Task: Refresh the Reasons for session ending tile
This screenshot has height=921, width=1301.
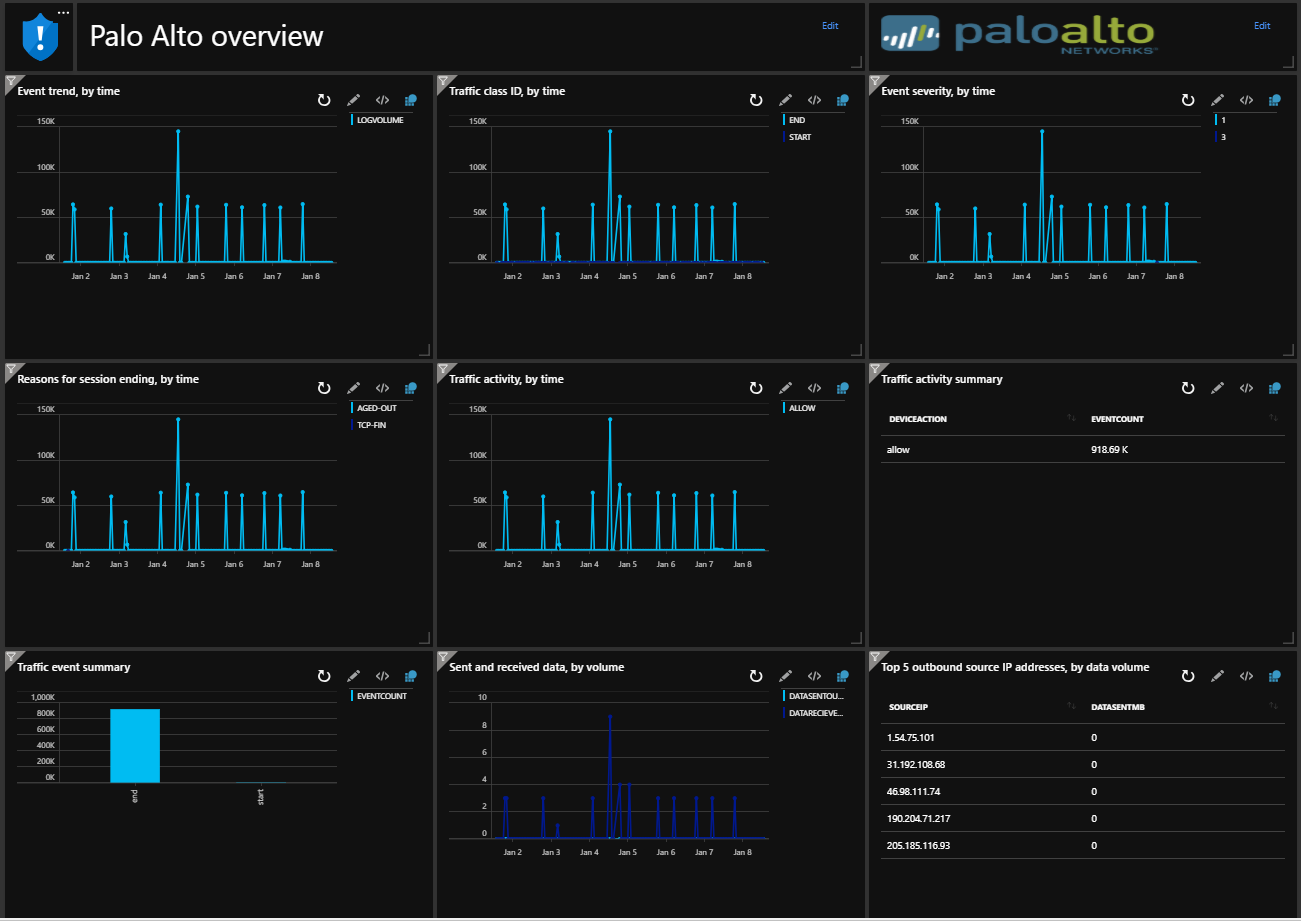Action: (x=324, y=388)
